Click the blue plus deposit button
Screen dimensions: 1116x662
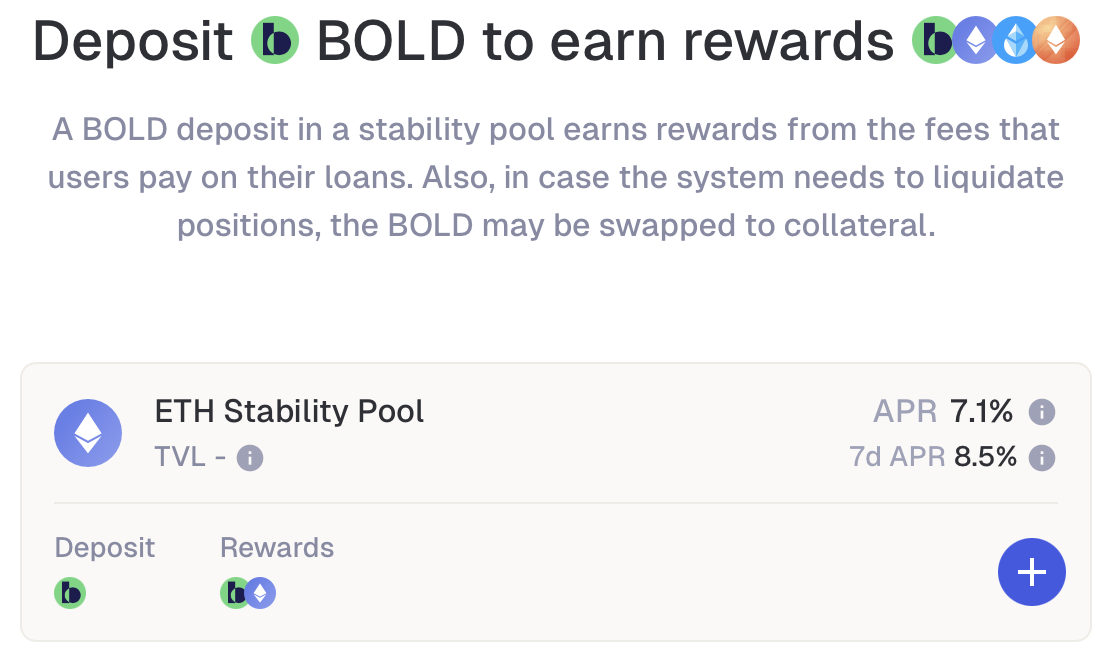[1032, 571]
